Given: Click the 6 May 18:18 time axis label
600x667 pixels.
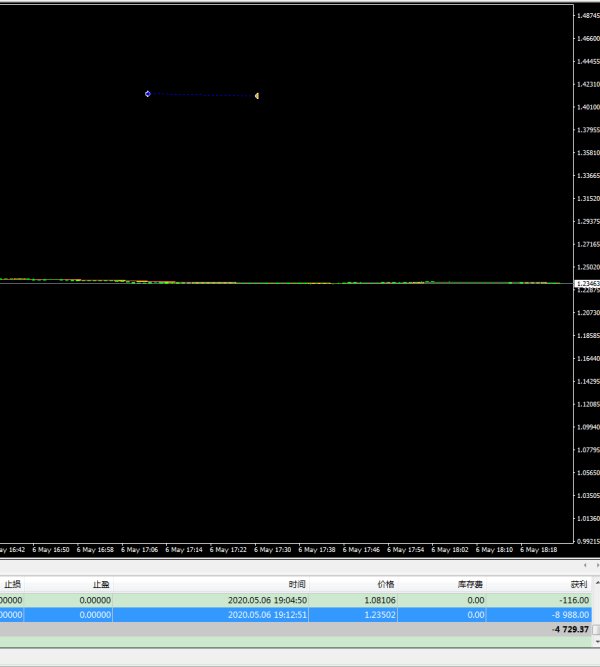Looking at the screenshot, I should coord(539,549).
